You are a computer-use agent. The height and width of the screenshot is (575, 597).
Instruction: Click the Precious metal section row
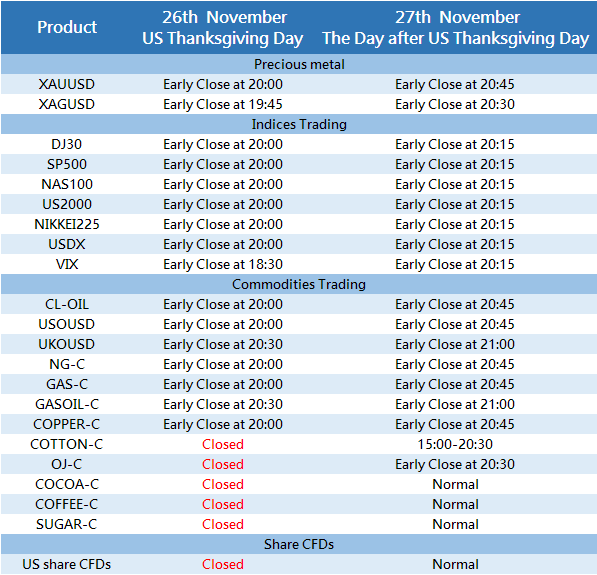(299, 64)
